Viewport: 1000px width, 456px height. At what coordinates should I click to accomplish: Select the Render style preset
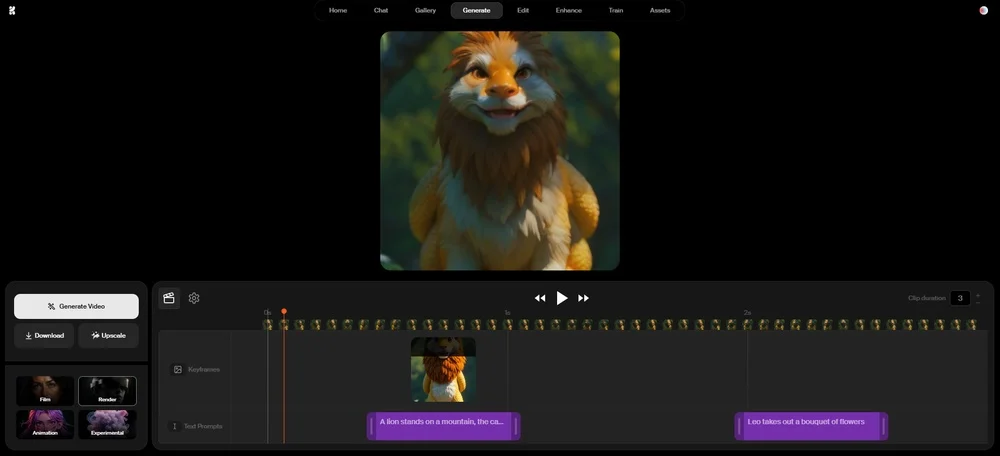[107, 391]
